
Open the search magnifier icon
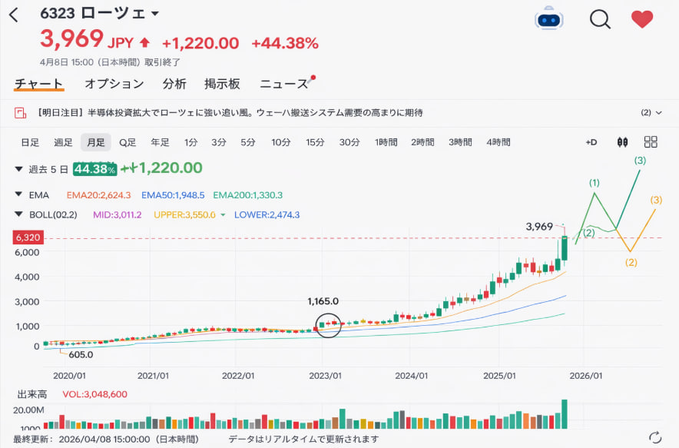(x=600, y=19)
